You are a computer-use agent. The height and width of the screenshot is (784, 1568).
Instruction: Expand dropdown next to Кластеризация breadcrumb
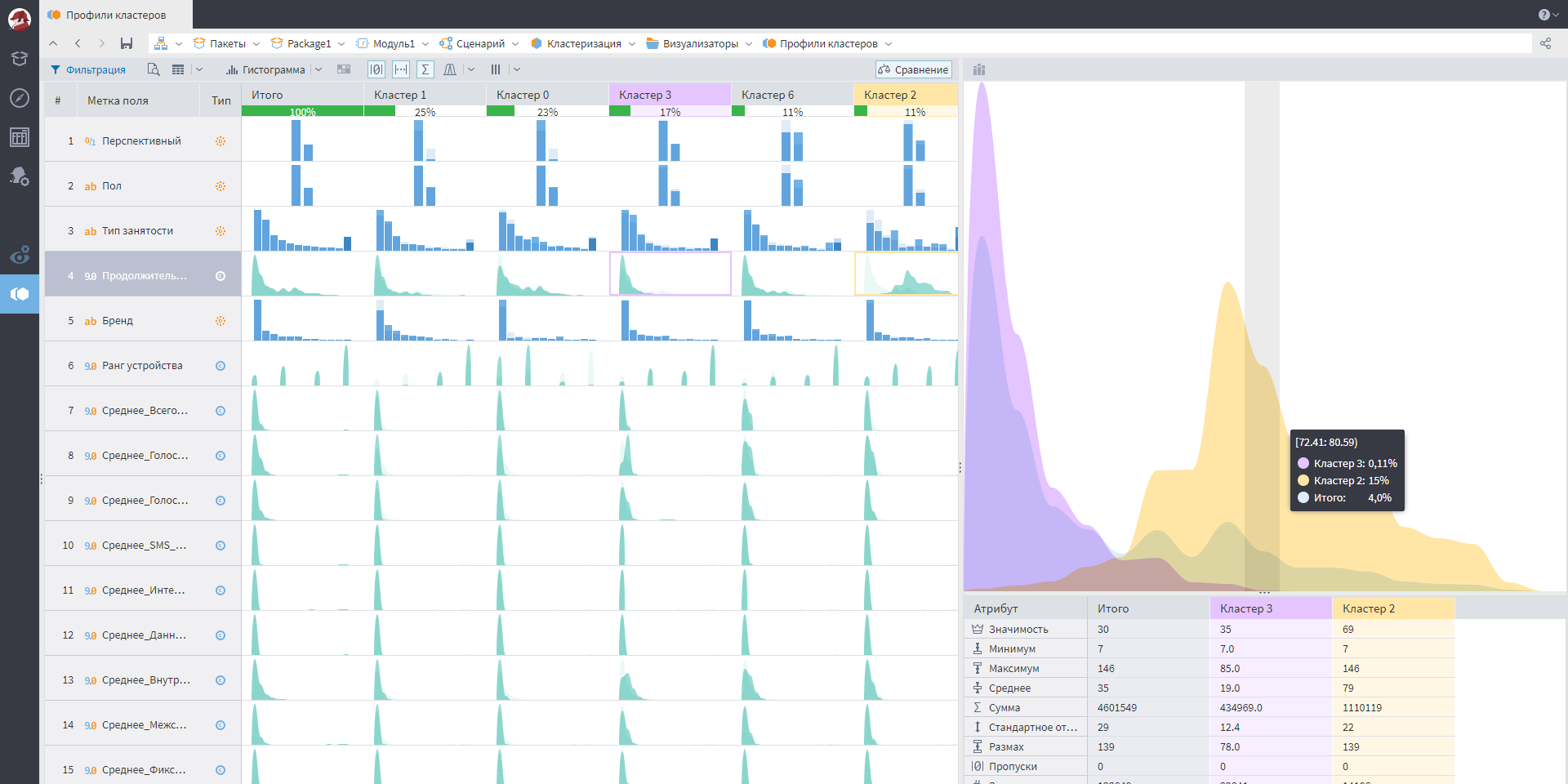(x=632, y=44)
